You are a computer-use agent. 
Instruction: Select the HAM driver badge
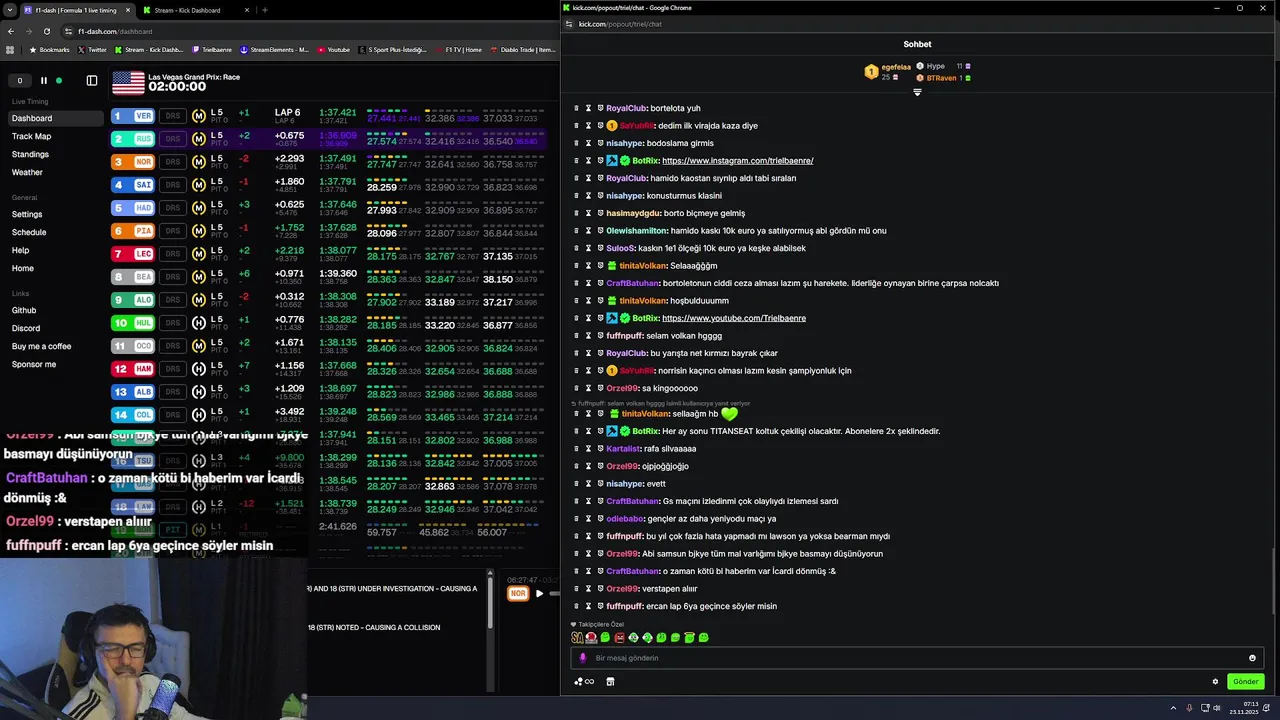133,368
